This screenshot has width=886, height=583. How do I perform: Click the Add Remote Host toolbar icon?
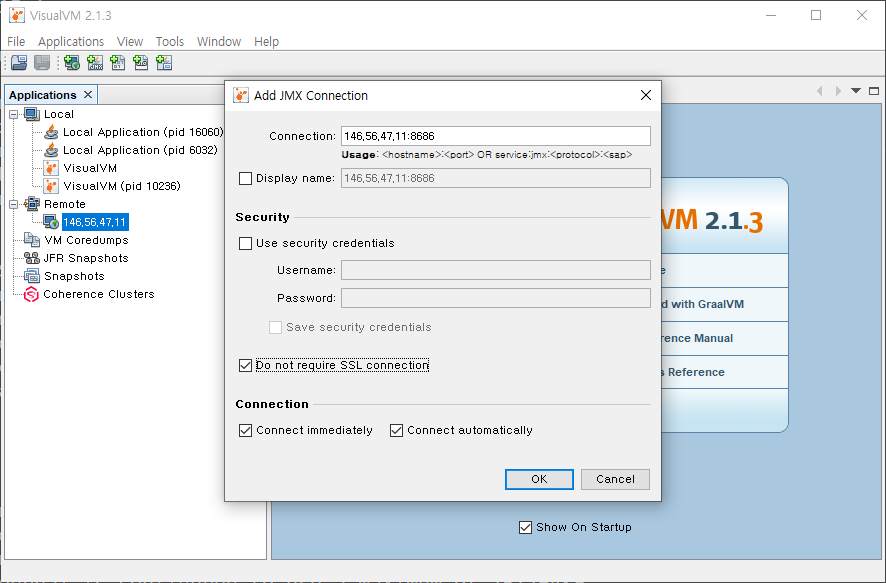click(72, 63)
